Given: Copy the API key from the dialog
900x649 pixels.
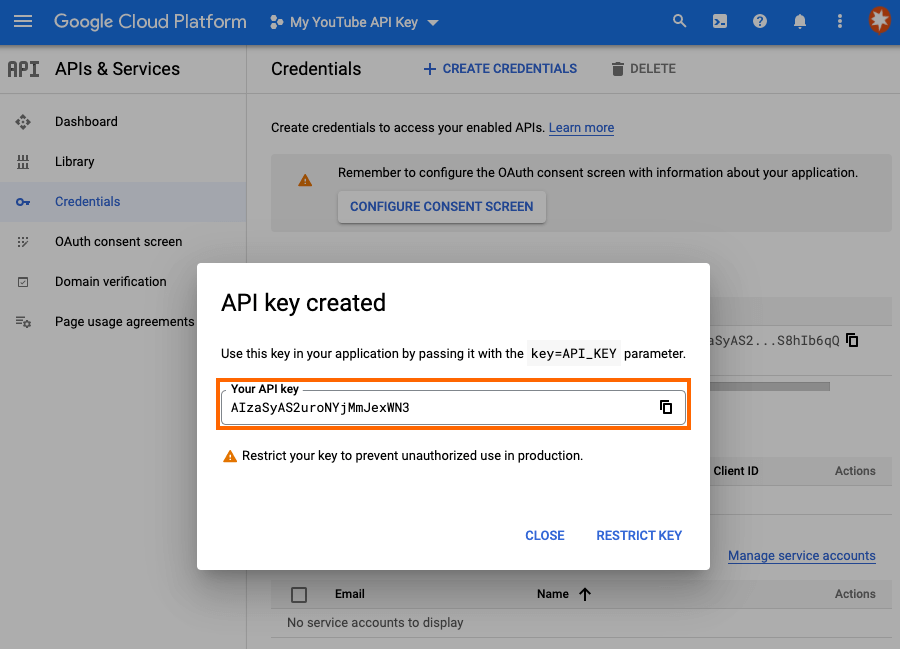Looking at the screenshot, I should tap(666, 407).
